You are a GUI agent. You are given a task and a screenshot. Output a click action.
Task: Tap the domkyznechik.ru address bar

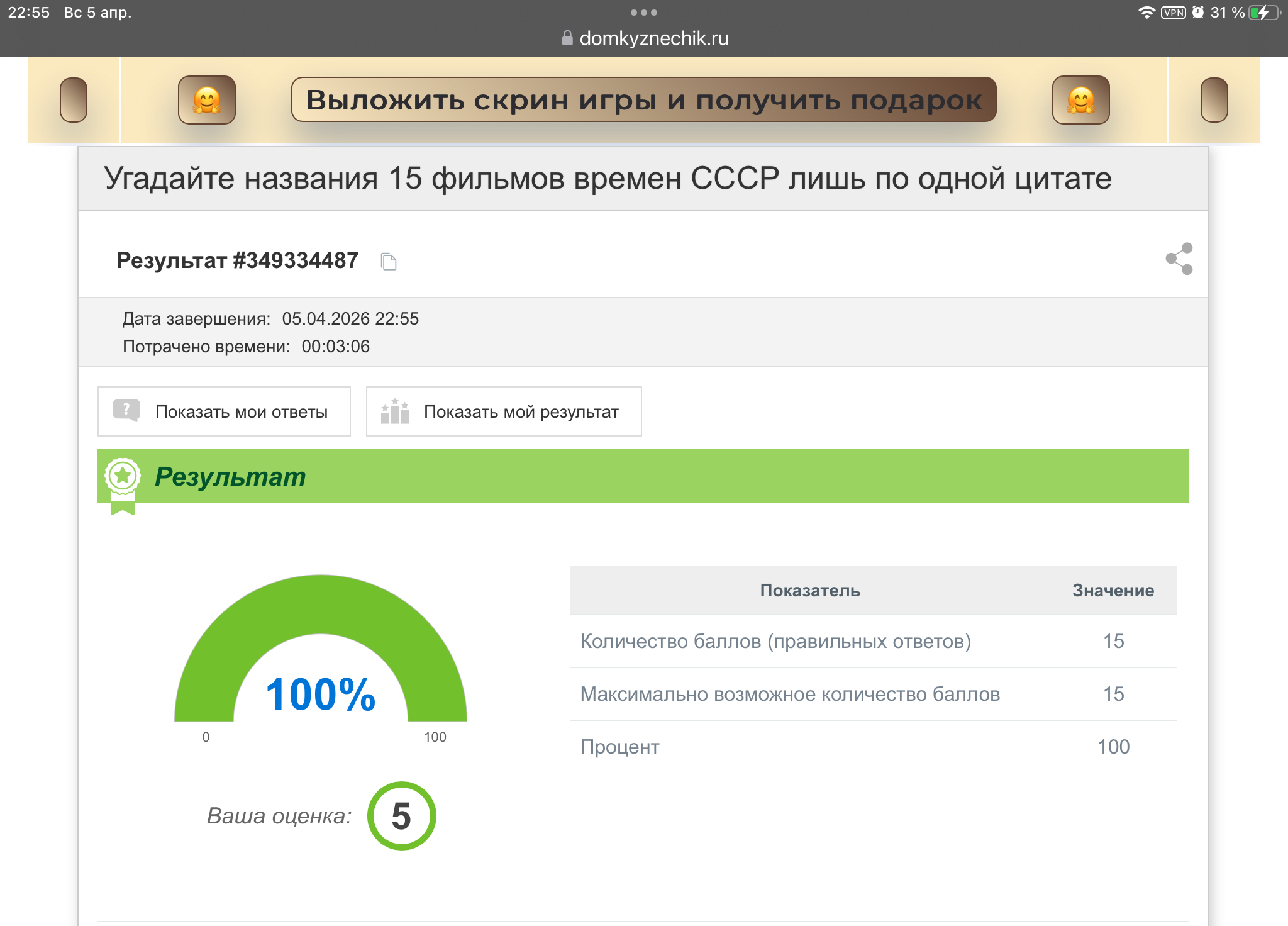pos(653,38)
